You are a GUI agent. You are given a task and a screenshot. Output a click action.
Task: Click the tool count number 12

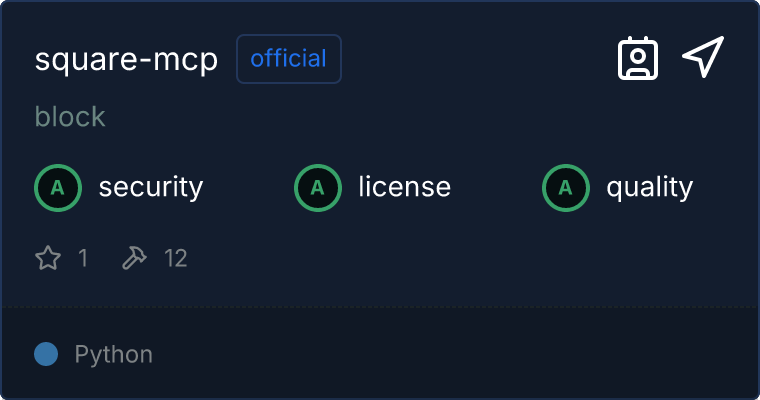coord(176,258)
